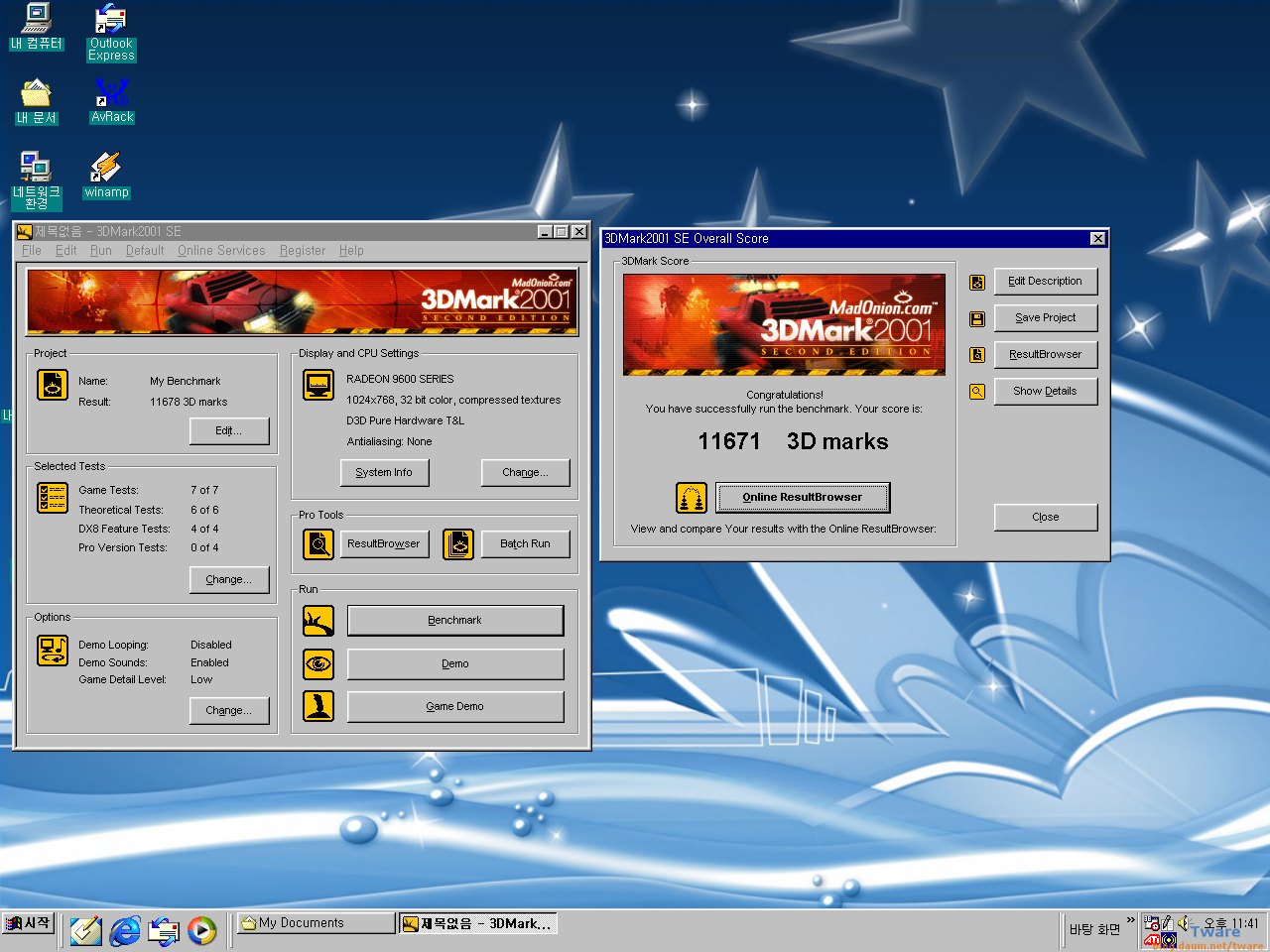
Task: Open the File menu
Action: click(x=32, y=251)
